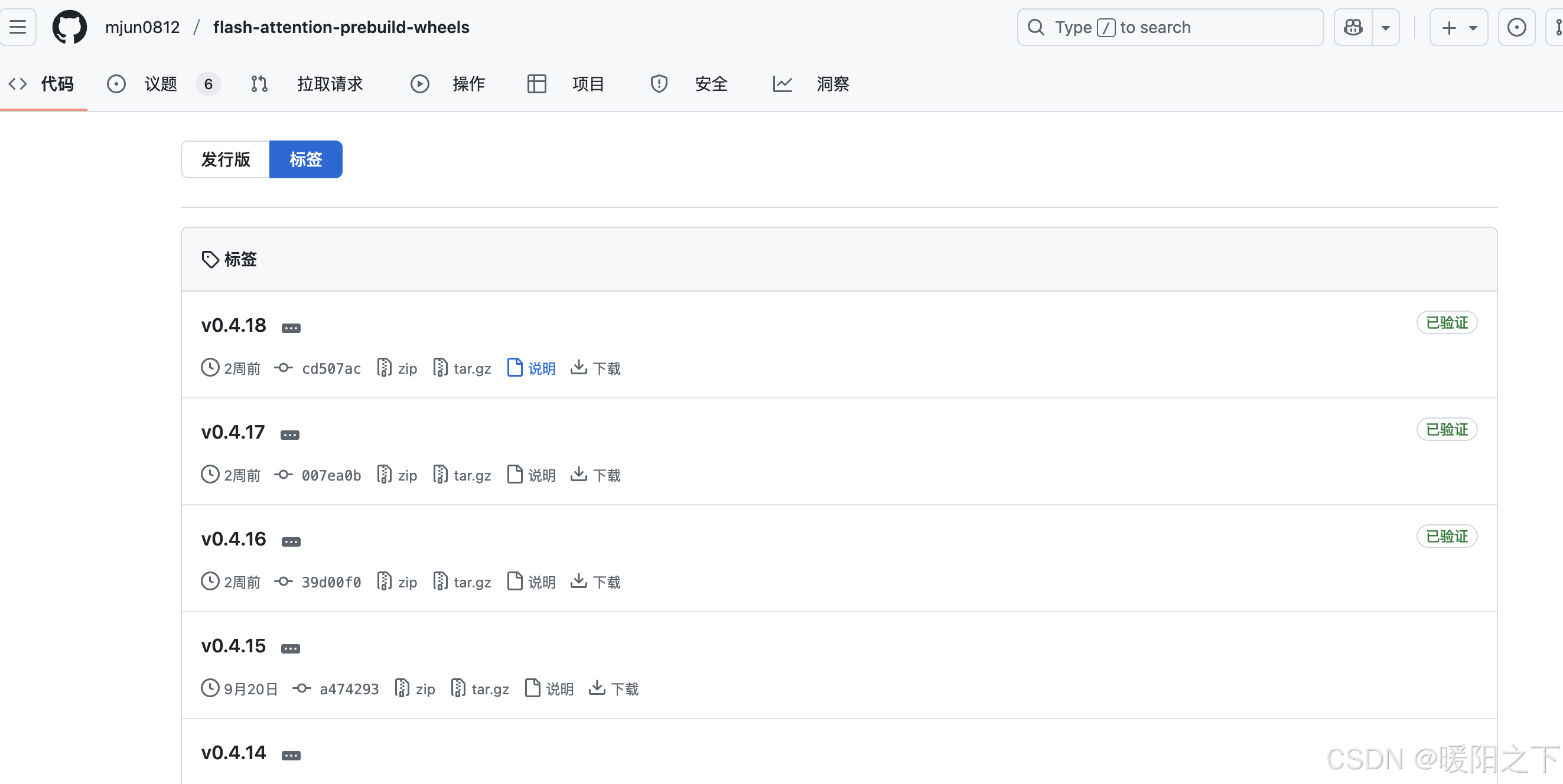Open the issues inbox icon in header
Screen dimensions: 1563x784
coord(1516,27)
